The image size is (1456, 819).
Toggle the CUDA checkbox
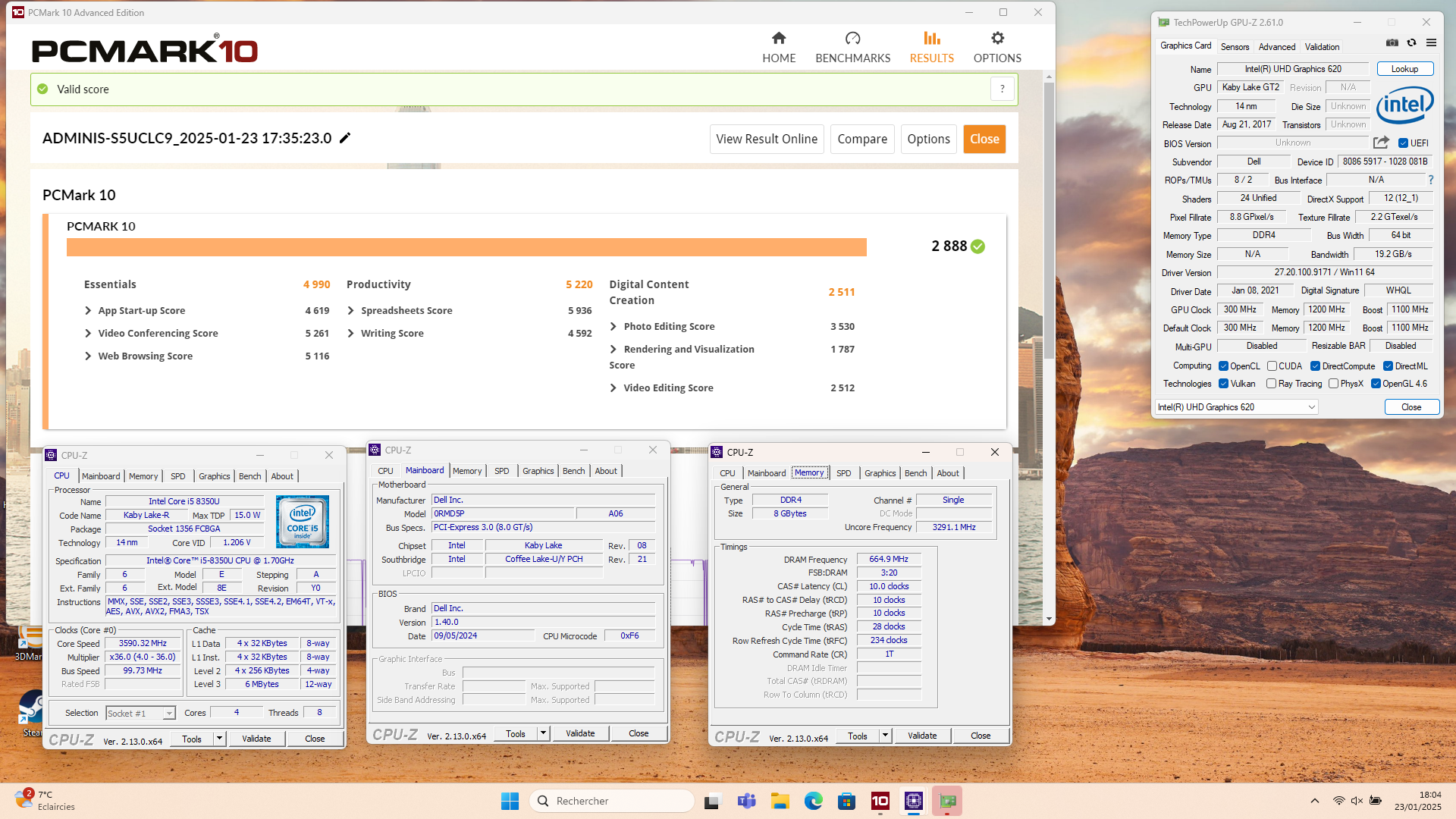pyautogui.click(x=1272, y=366)
